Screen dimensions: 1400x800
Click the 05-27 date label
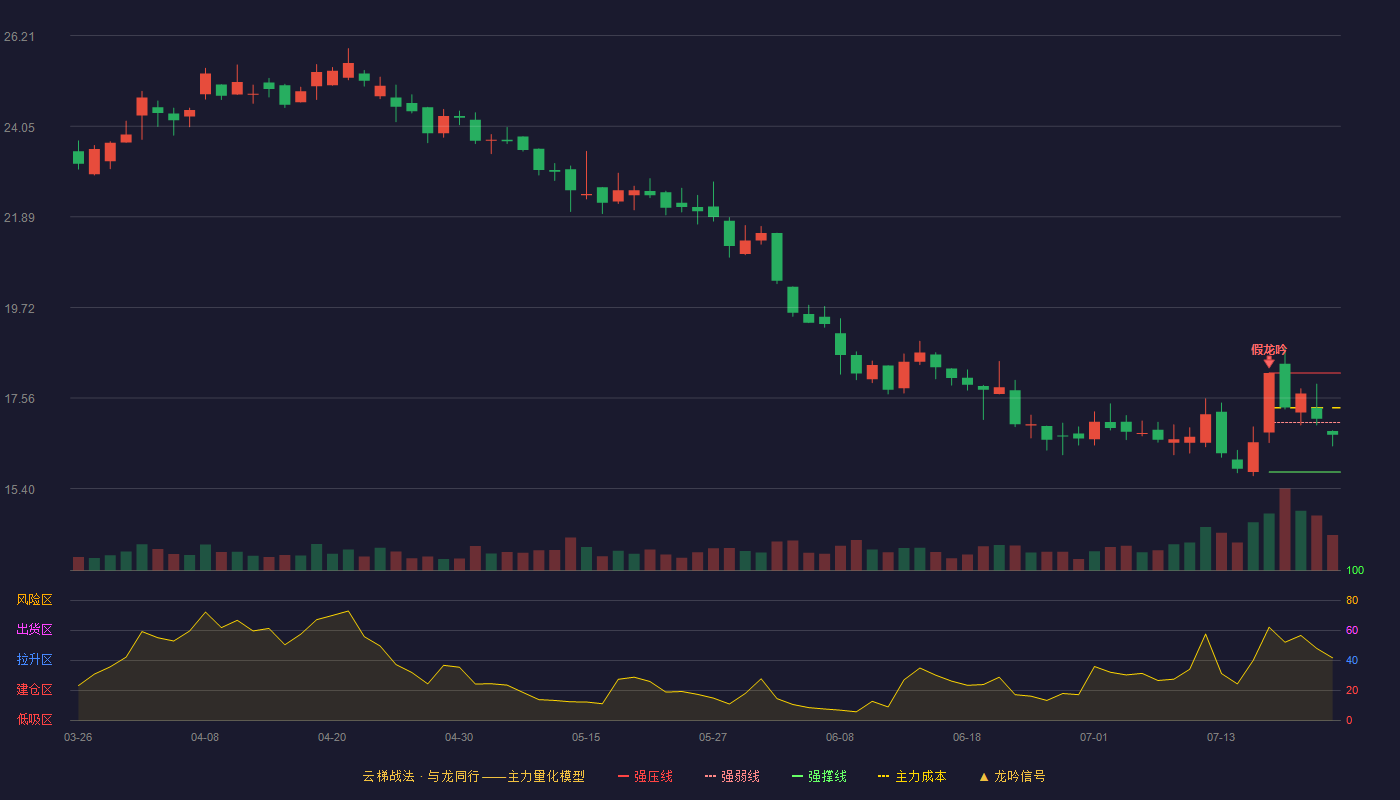click(x=713, y=737)
